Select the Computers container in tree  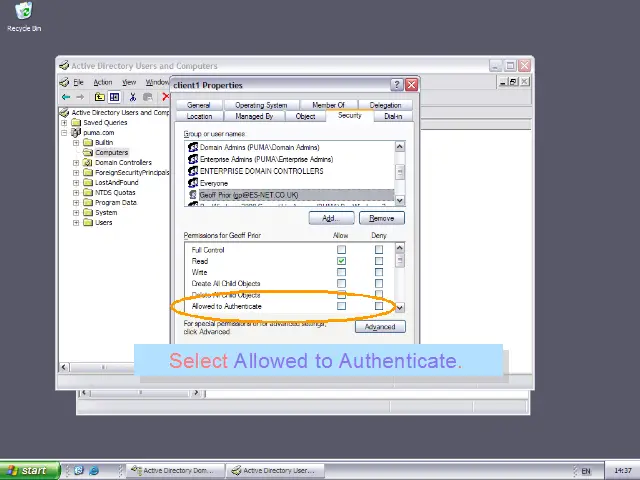pyautogui.click(x=111, y=152)
